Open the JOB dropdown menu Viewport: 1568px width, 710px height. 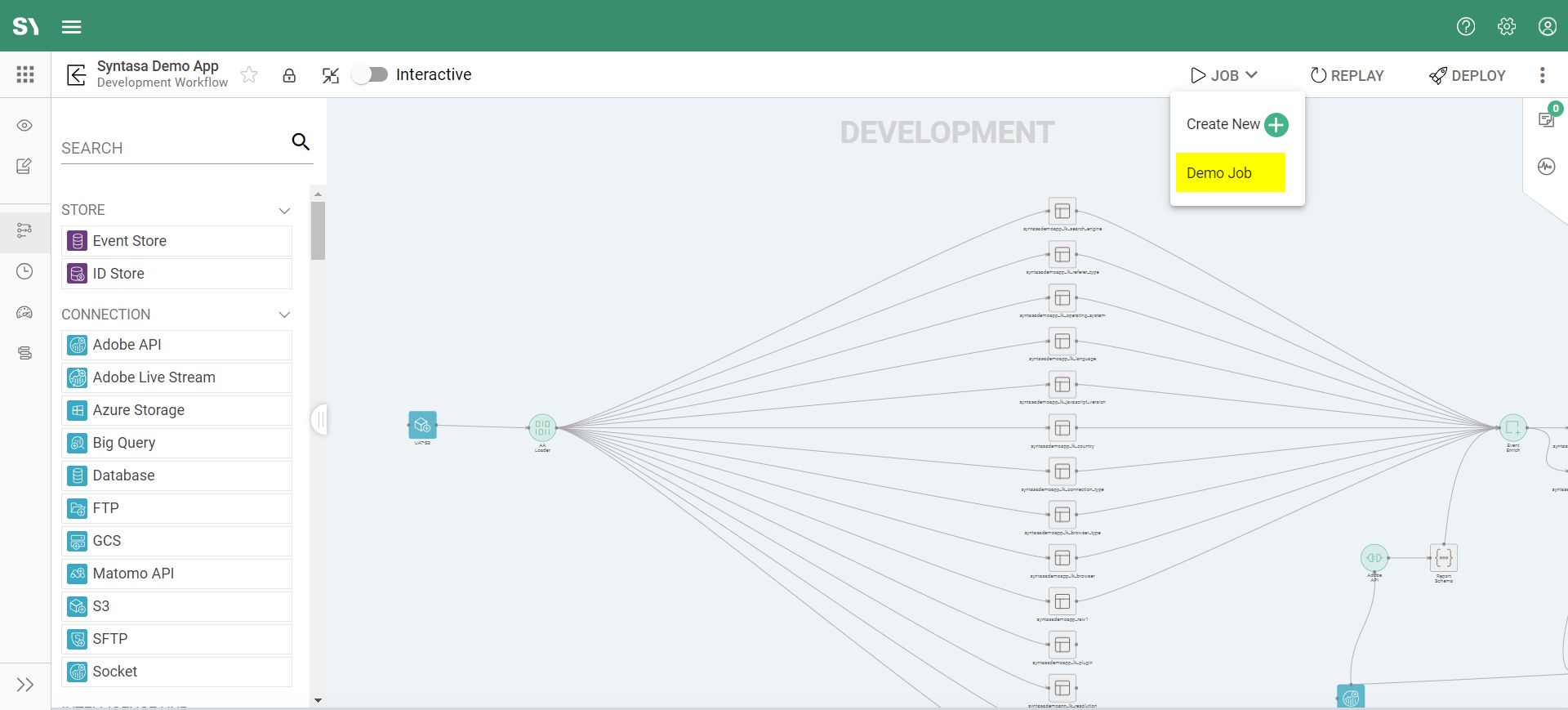coord(1223,75)
